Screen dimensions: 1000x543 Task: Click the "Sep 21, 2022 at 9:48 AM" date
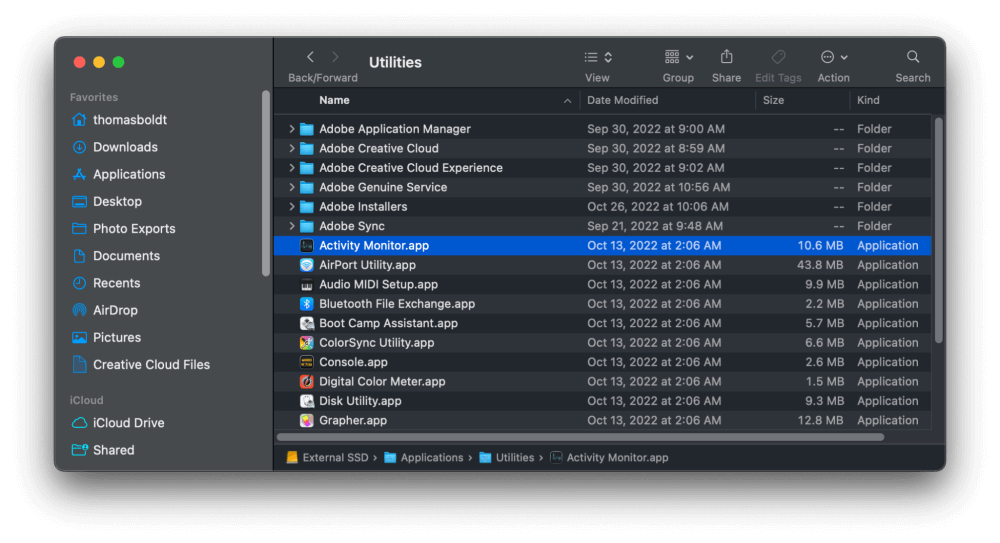[655, 226]
